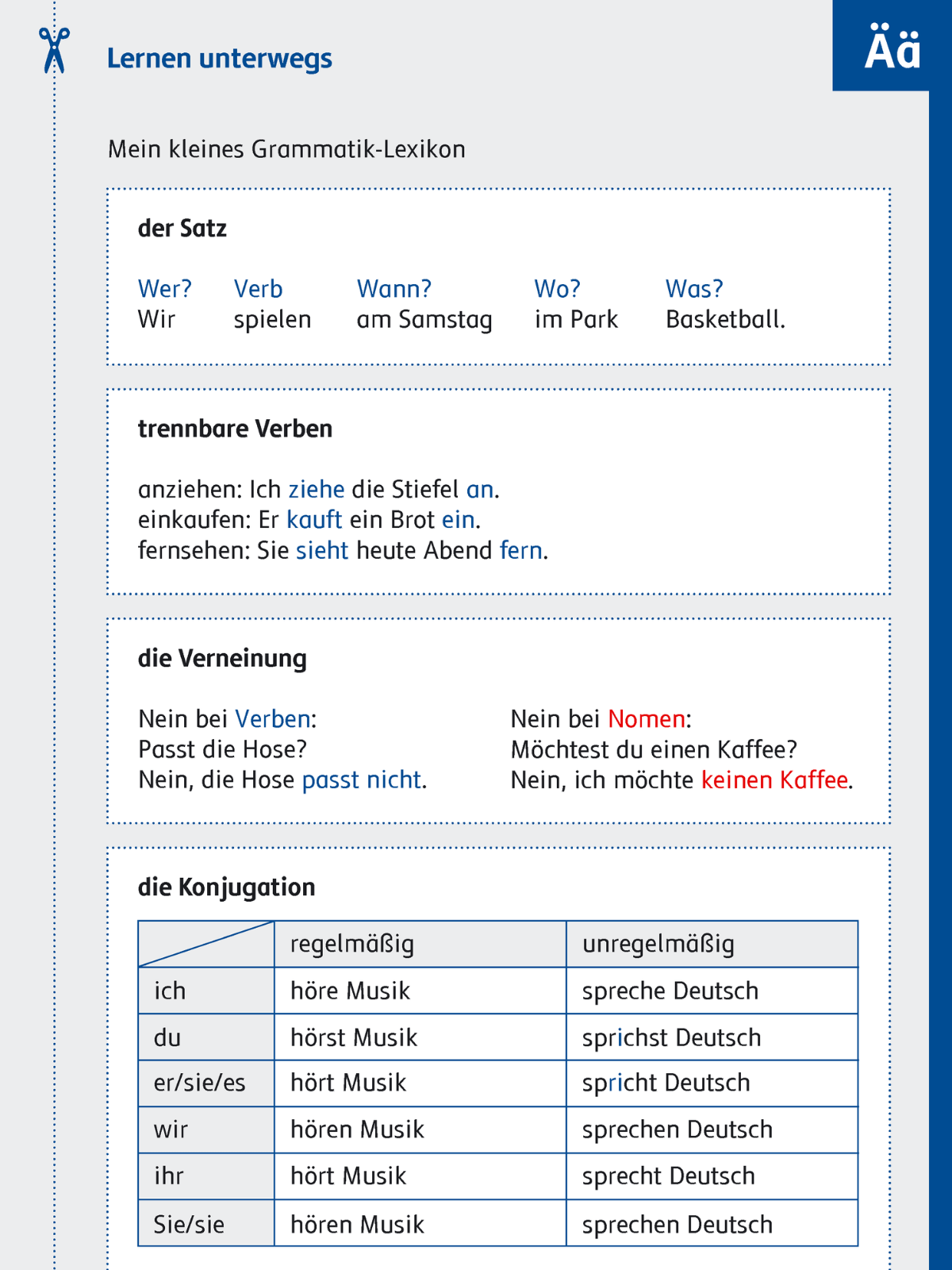Click the red word 'Nomen'
This screenshot has height=1270, width=952.
point(647,719)
